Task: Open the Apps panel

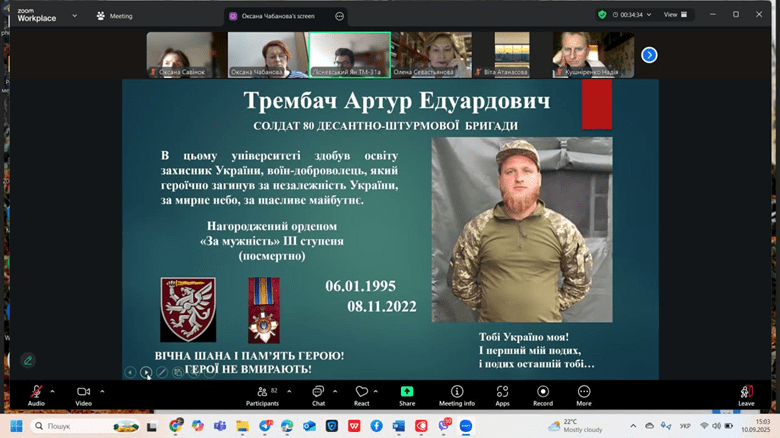Action: tap(502, 394)
